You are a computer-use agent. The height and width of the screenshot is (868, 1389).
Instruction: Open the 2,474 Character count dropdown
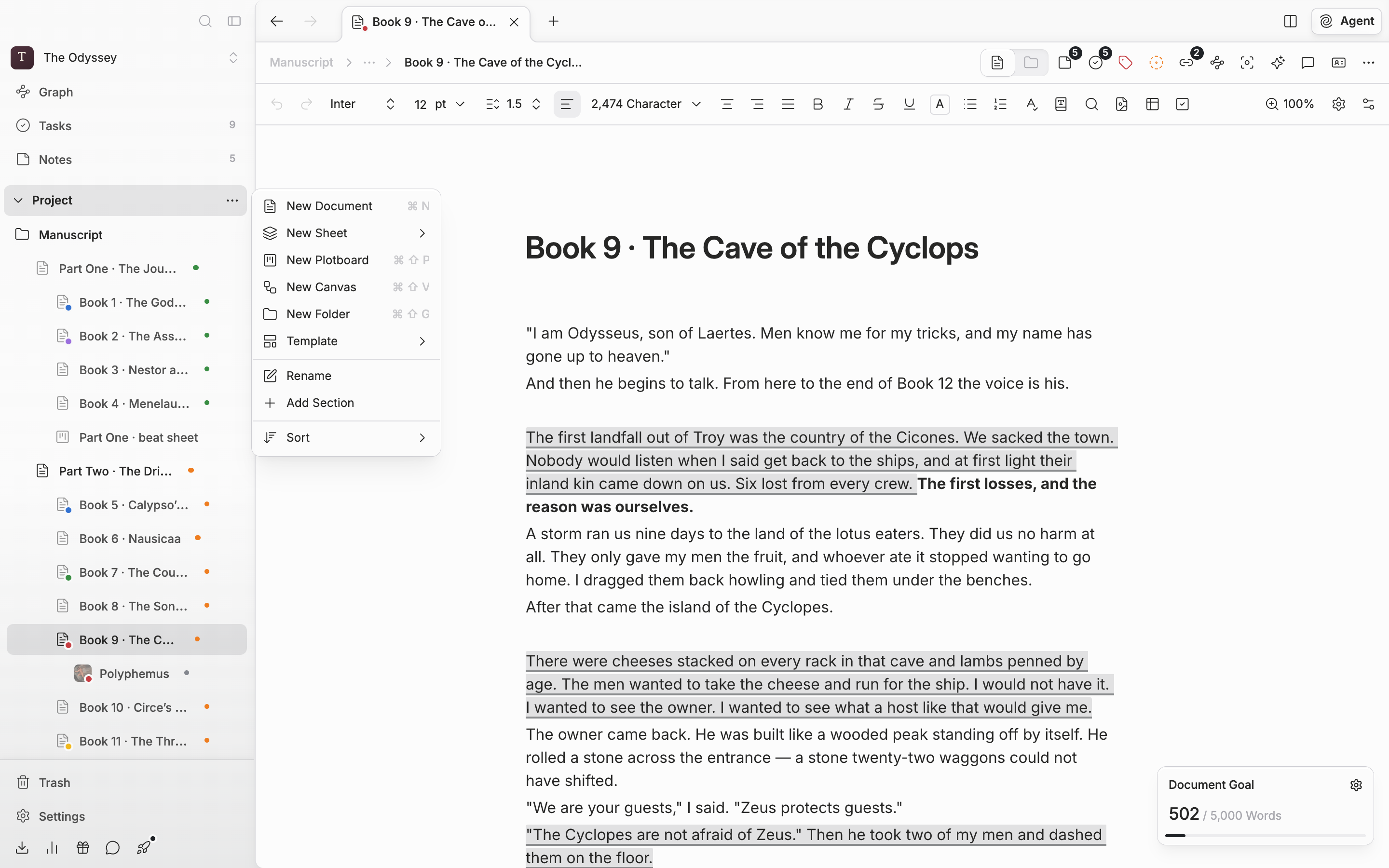tap(646, 104)
